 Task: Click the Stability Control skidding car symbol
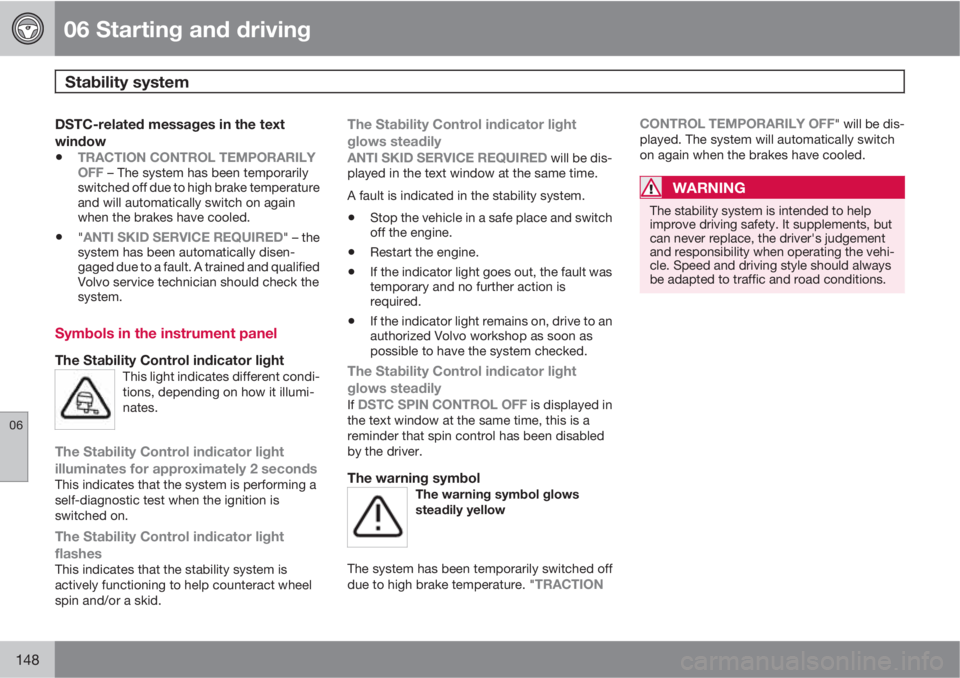point(85,399)
